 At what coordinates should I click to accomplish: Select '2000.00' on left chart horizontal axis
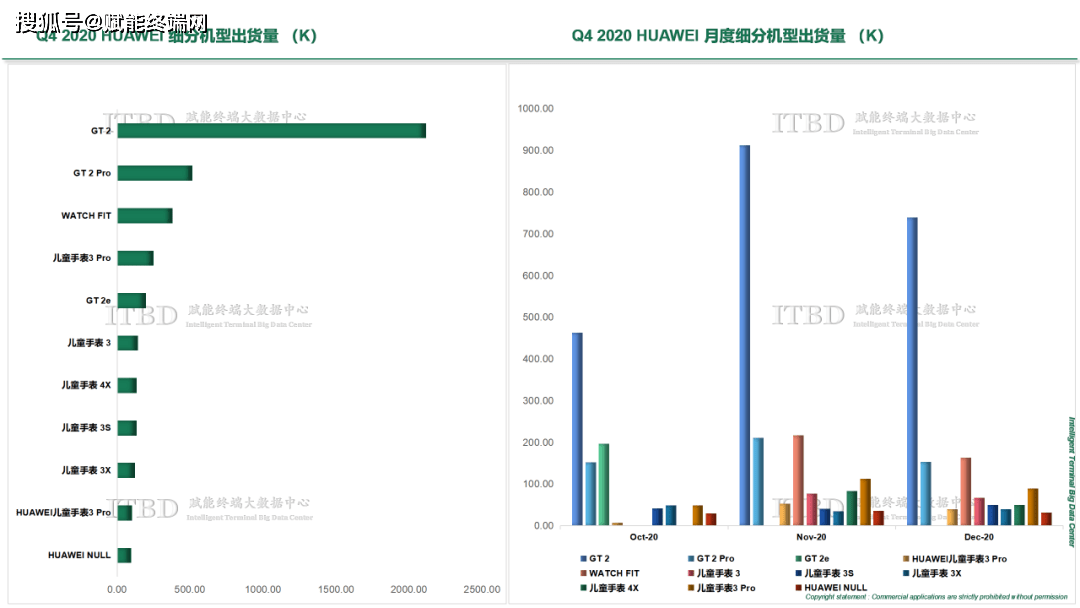point(409,589)
